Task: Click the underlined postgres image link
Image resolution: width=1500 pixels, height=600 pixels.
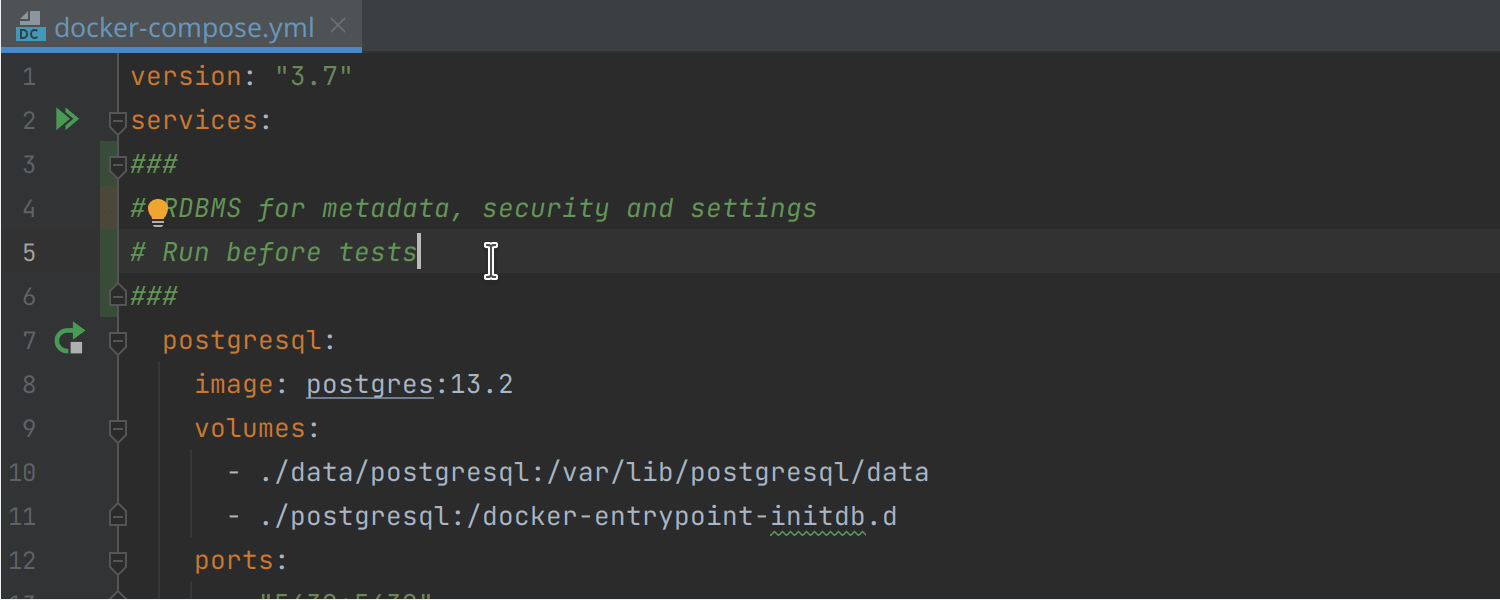Action: (x=369, y=385)
